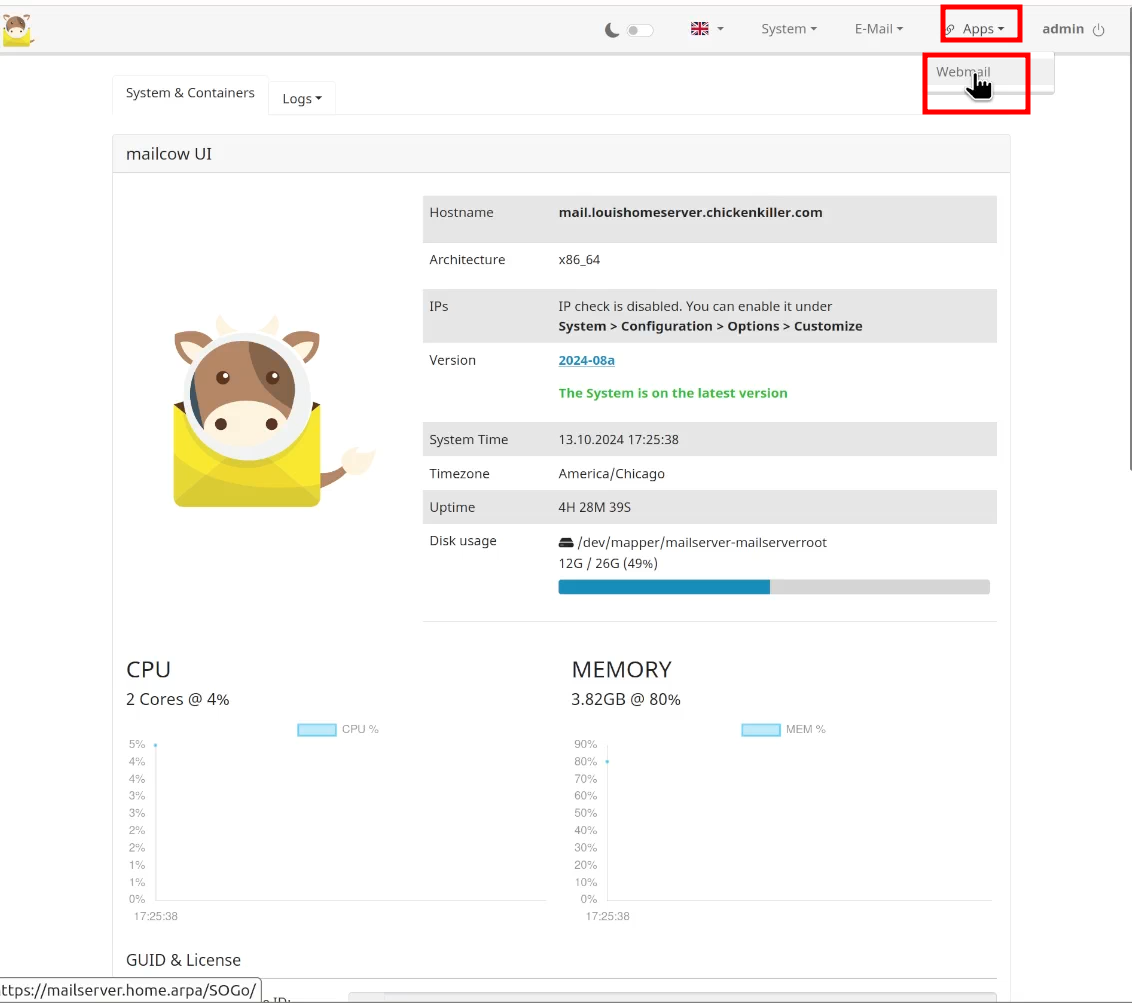The image size is (1132, 1003).
Task: Toggle the CPU % legend swatch
Action: [x=317, y=730]
